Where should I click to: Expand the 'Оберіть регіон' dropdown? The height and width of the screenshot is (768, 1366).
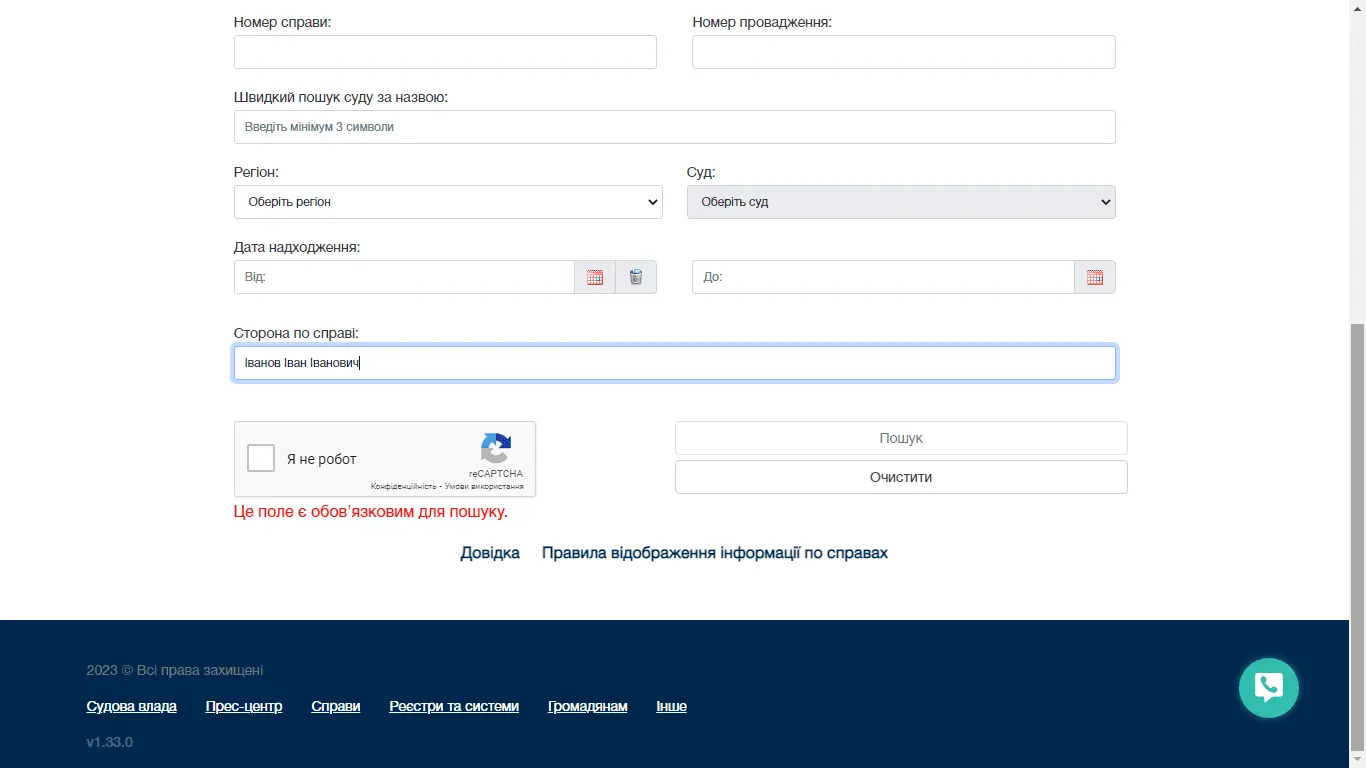[x=448, y=202]
